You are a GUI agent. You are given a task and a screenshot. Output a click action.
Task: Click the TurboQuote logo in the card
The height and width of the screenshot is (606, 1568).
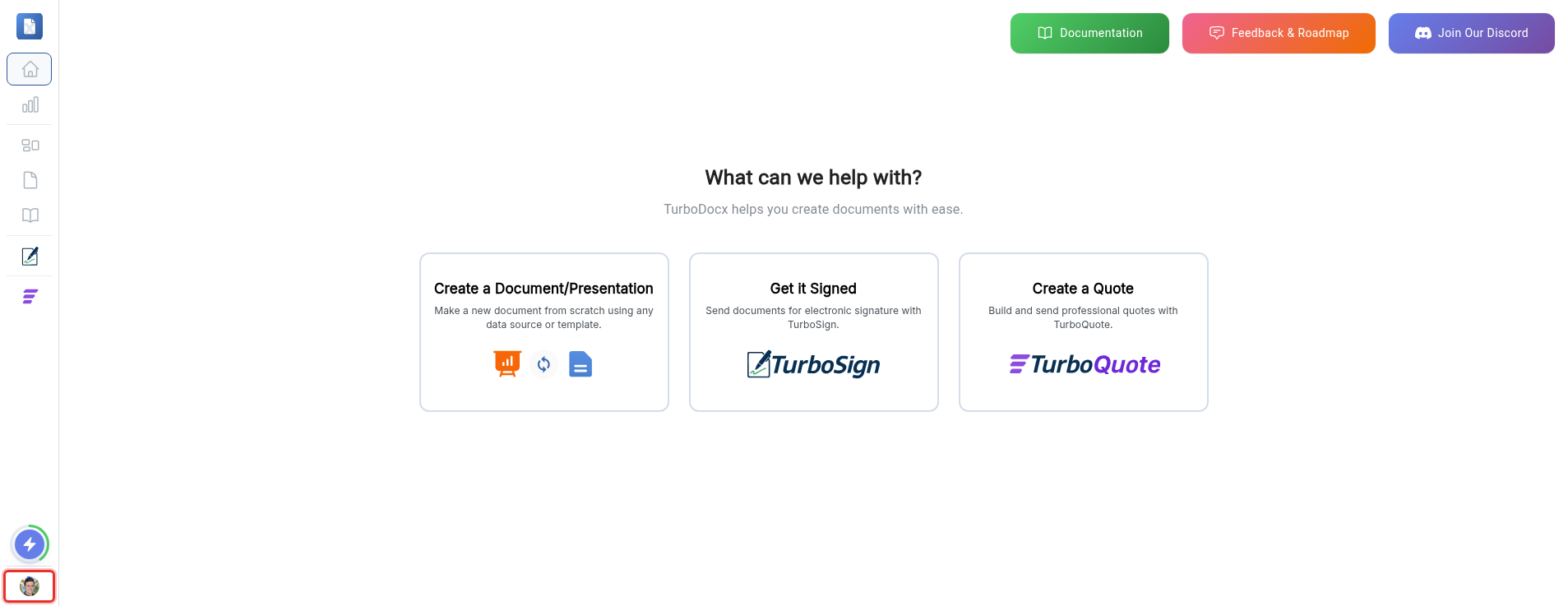[x=1085, y=364]
